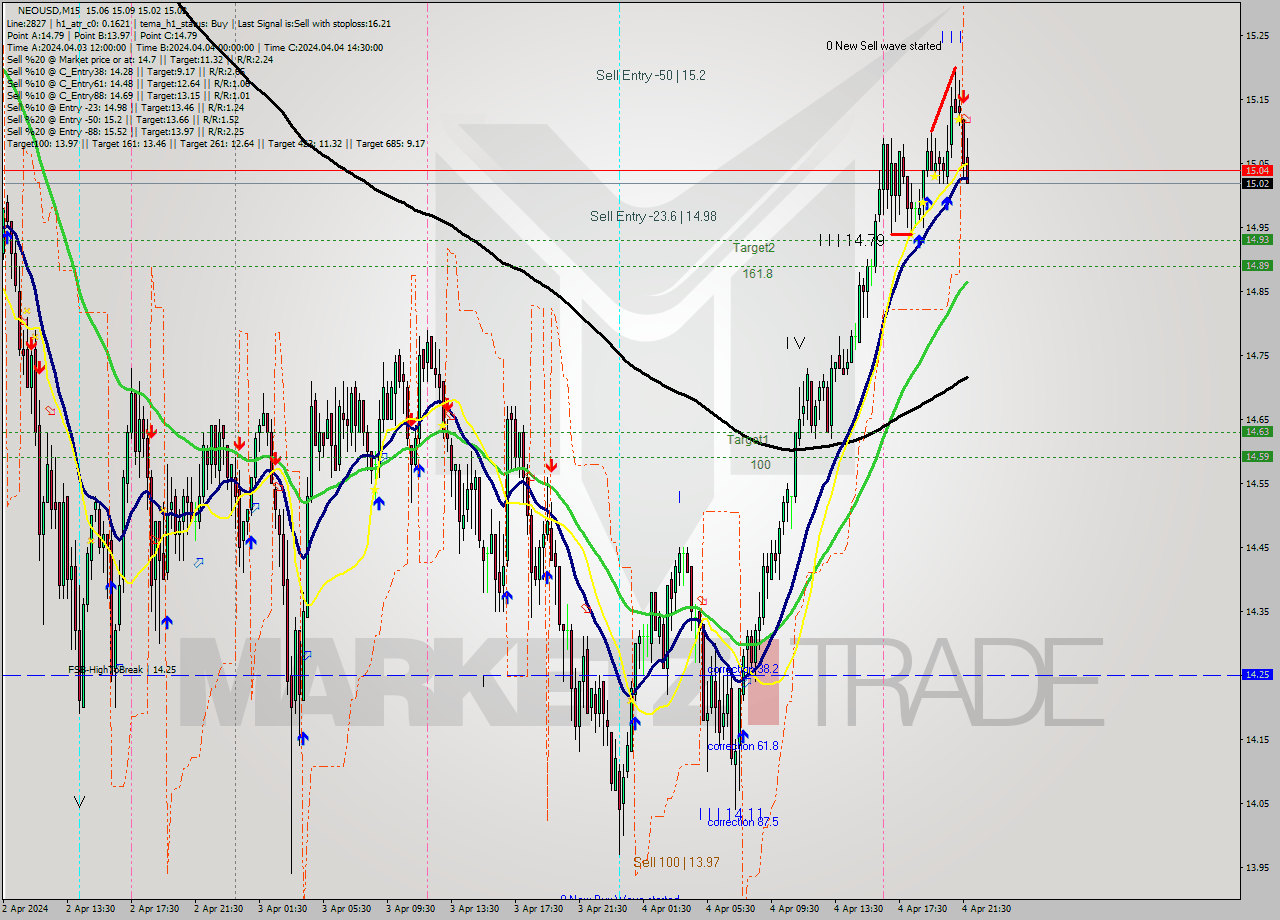Screen dimensions: 1280x920
Task: Click the '3 Apr 13:30' time axis label
Action: [x=474, y=909]
